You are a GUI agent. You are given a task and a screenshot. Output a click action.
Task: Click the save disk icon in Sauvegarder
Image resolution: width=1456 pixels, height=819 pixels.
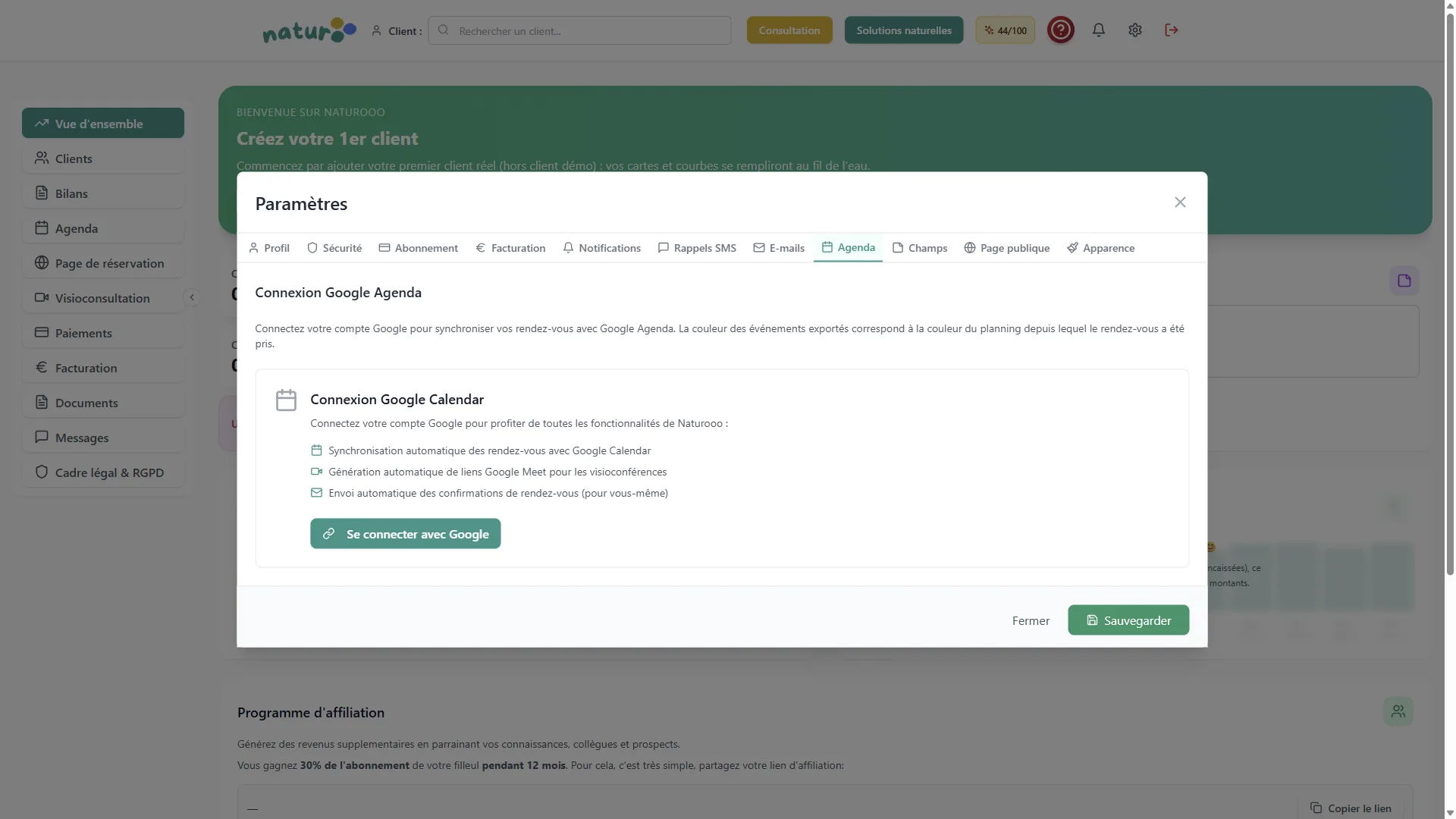pyautogui.click(x=1092, y=620)
